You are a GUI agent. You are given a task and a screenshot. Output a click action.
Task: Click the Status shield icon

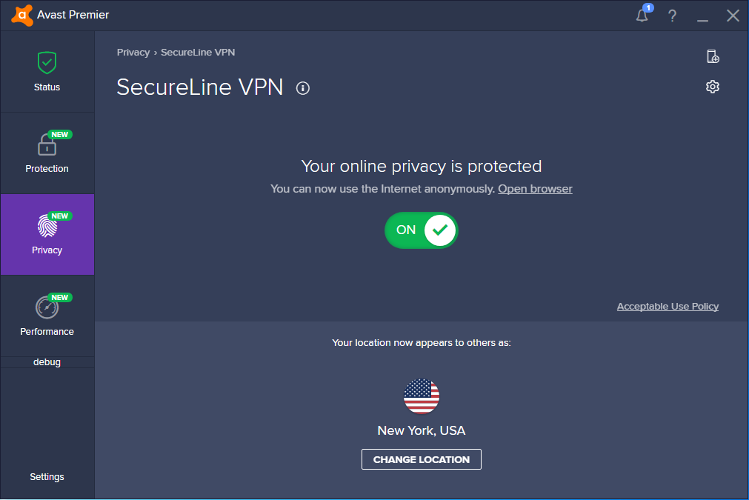(x=47, y=62)
